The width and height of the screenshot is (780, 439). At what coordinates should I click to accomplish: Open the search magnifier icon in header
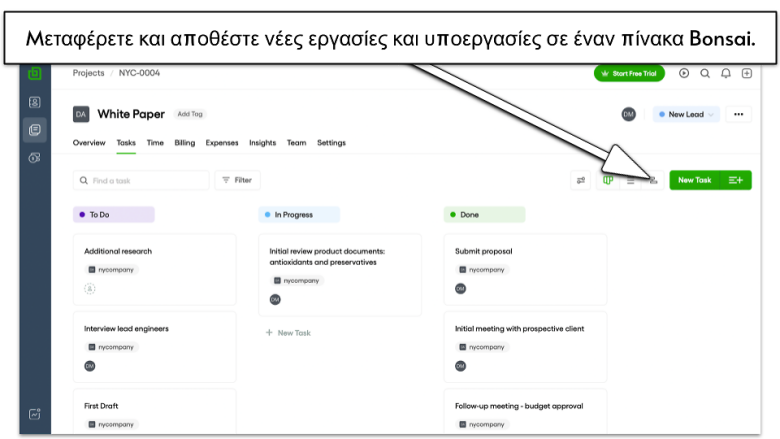click(705, 74)
